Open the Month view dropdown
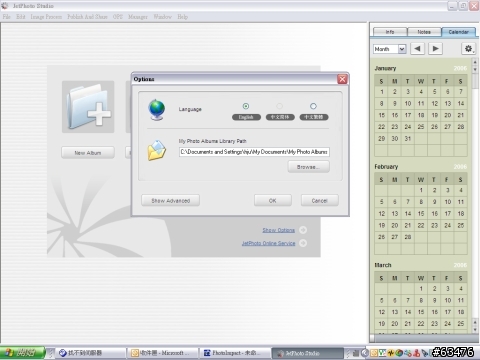 point(402,49)
